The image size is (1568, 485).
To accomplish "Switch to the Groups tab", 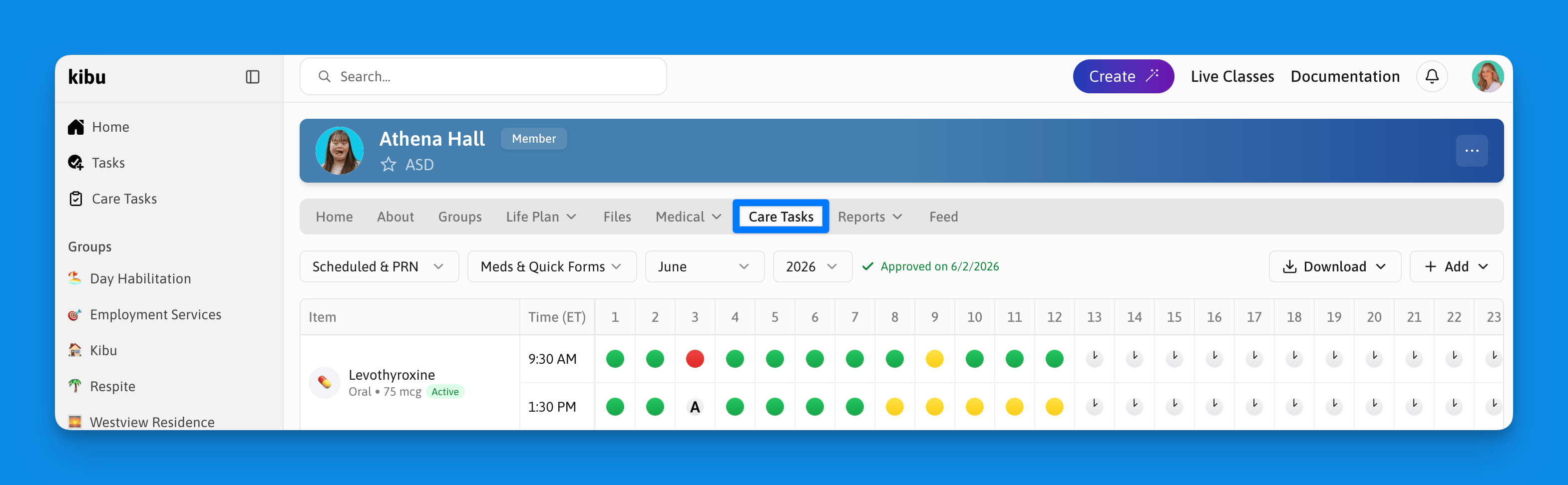I will pyautogui.click(x=459, y=217).
